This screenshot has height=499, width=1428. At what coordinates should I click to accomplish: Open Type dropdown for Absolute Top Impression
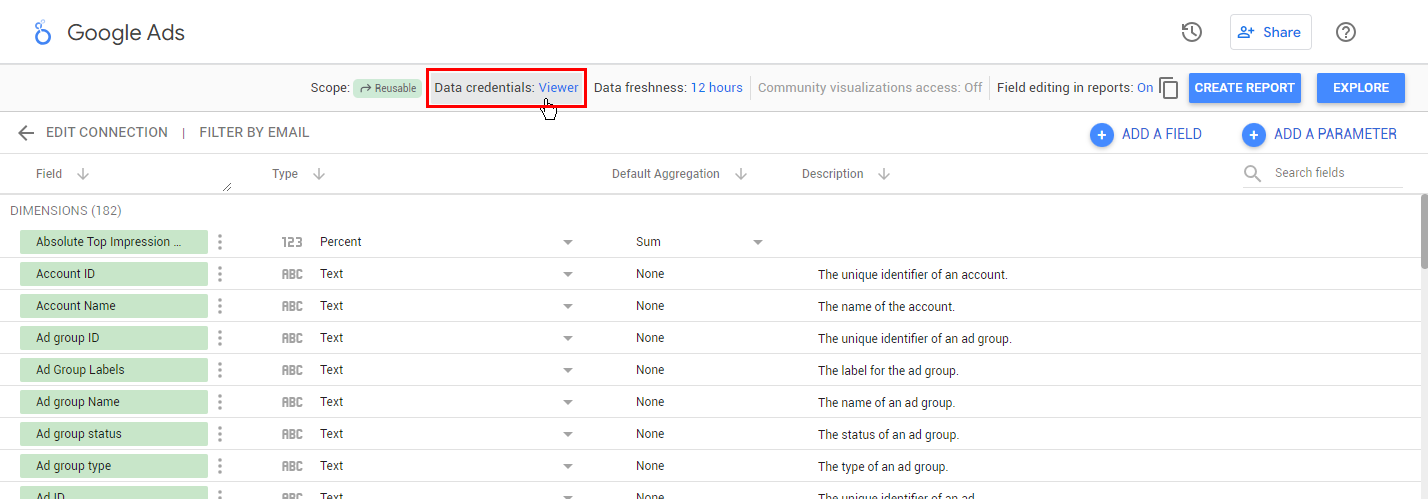tap(568, 242)
